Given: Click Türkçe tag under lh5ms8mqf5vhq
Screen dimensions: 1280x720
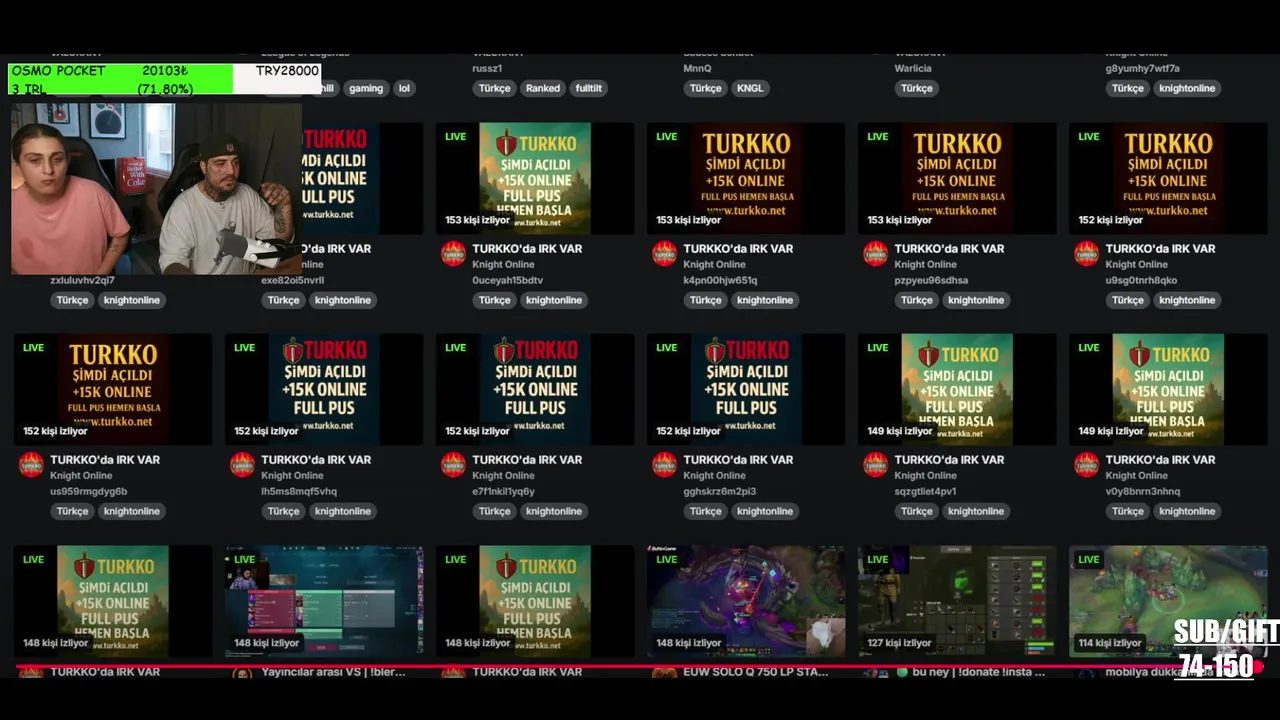Looking at the screenshot, I should (x=283, y=511).
